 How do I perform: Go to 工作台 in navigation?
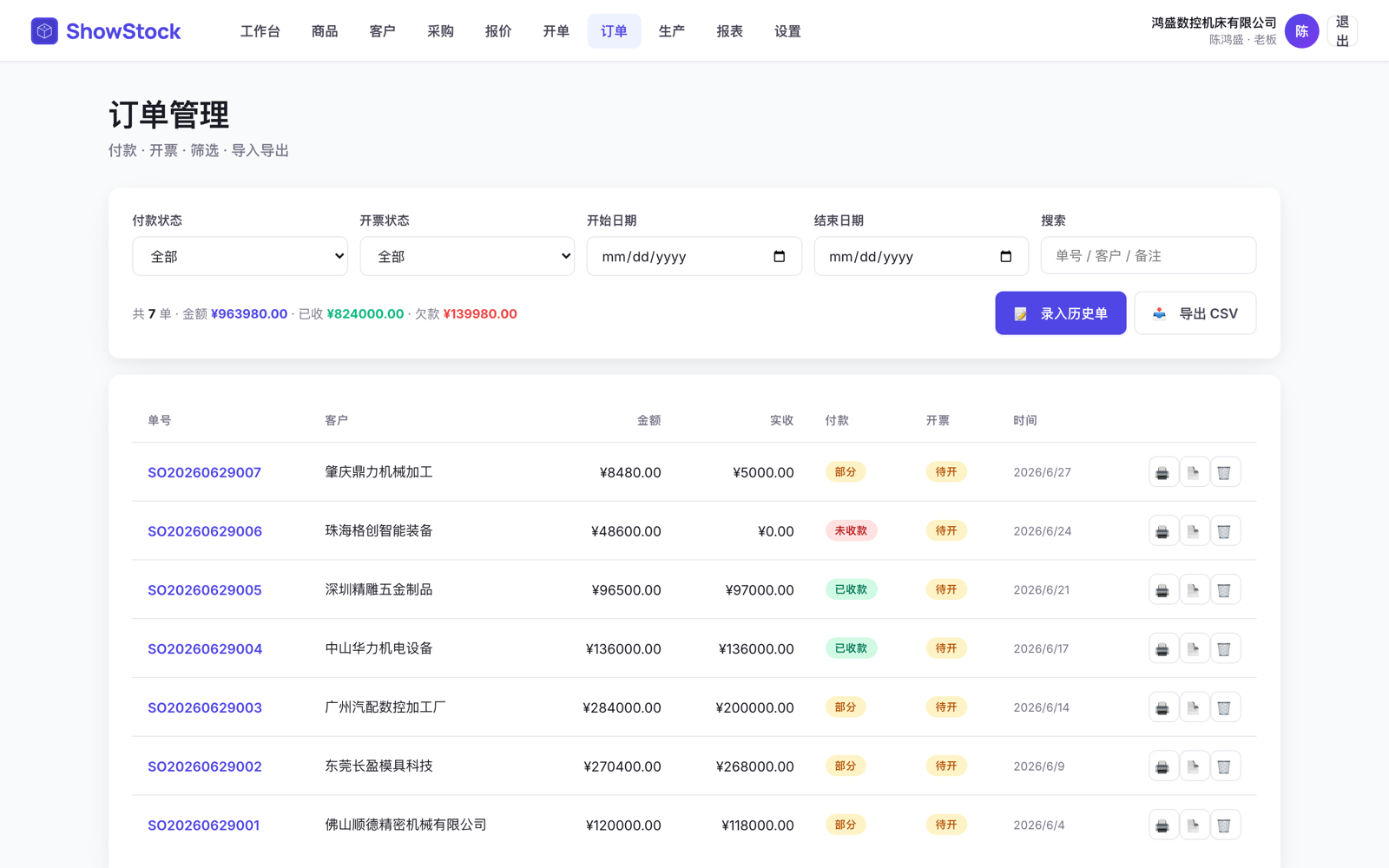[260, 31]
